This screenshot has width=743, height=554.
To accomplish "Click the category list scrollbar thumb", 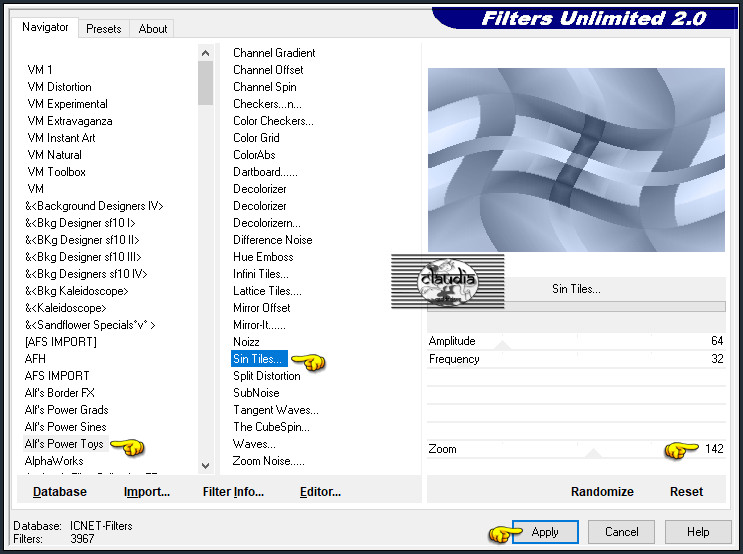I will point(206,83).
